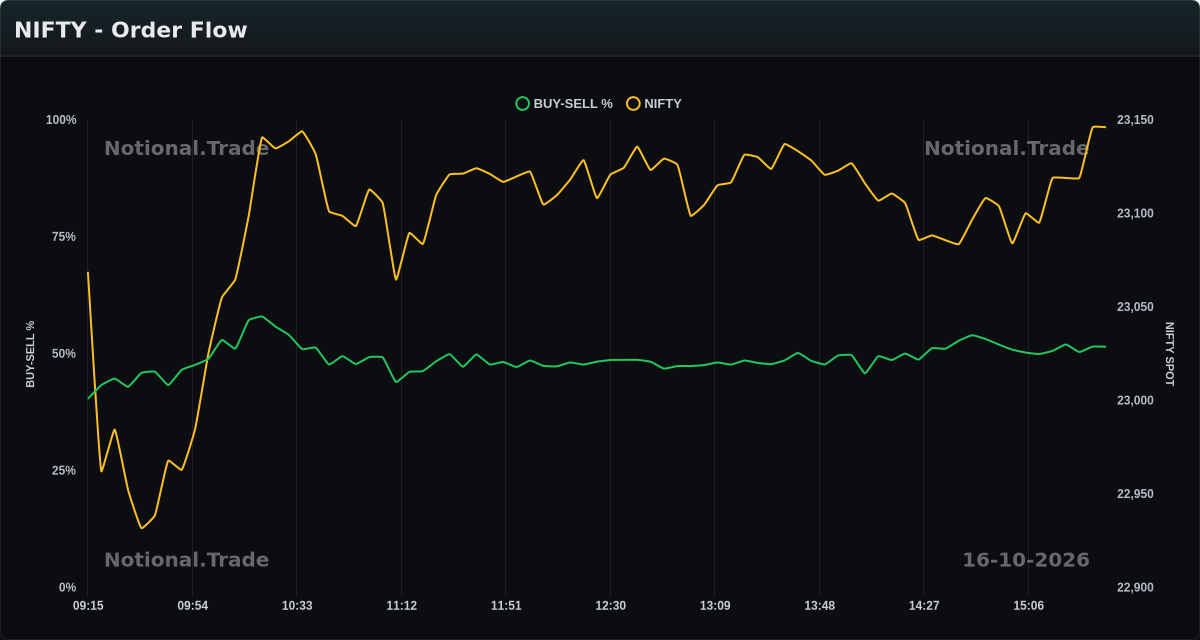Viewport: 1200px width, 640px height.
Task: Click the 25% left axis label
Action: [64, 471]
